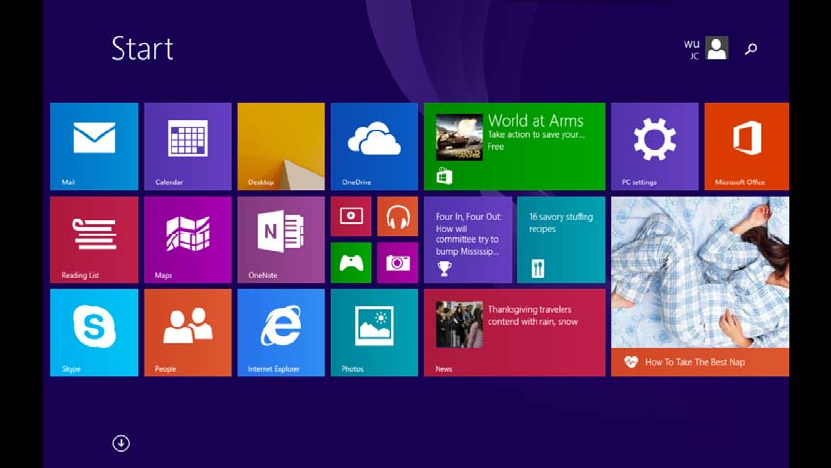Open the Maps tile
The width and height of the screenshot is (831, 468).
(188, 240)
